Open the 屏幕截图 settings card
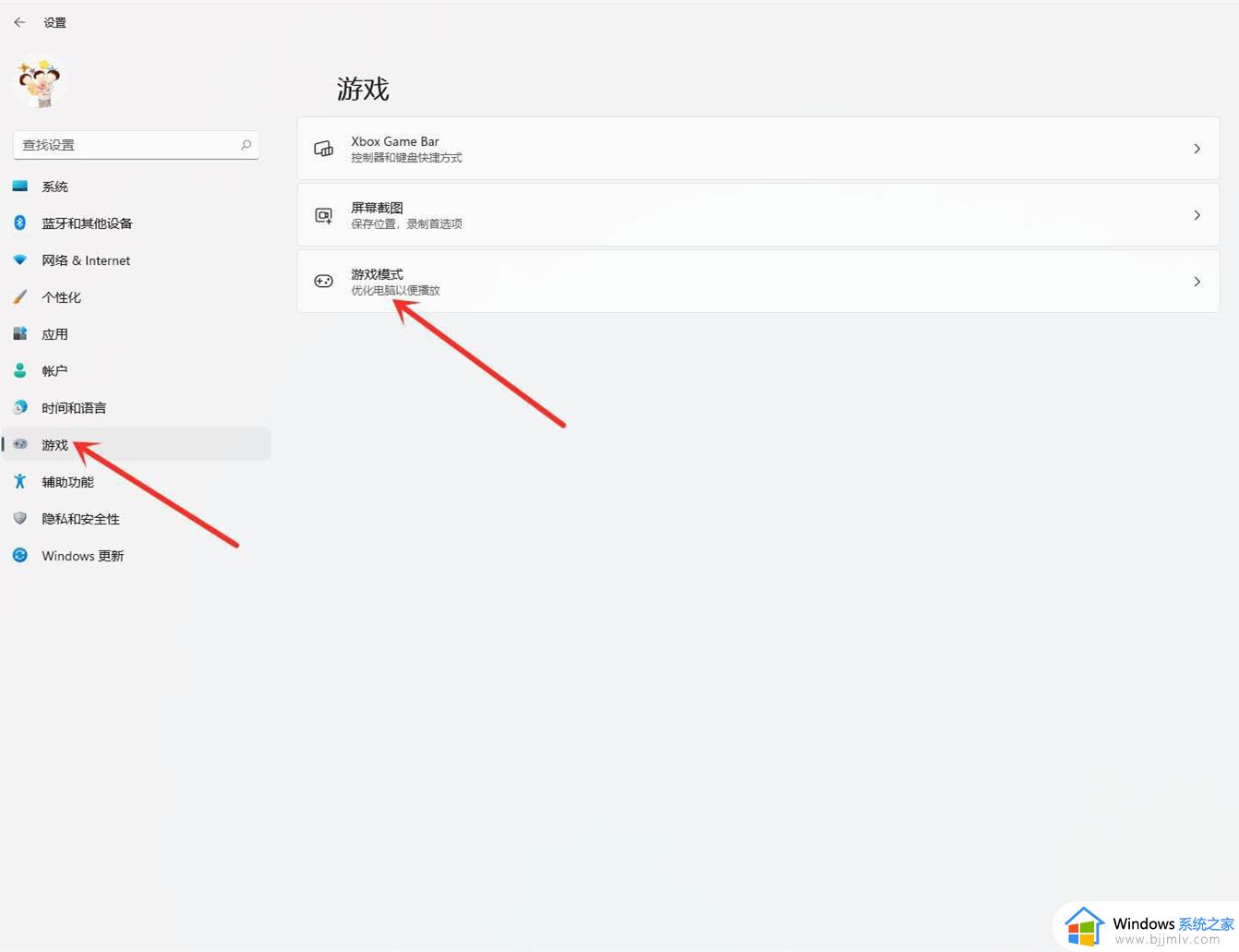Image resolution: width=1239 pixels, height=952 pixels. click(758, 215)
